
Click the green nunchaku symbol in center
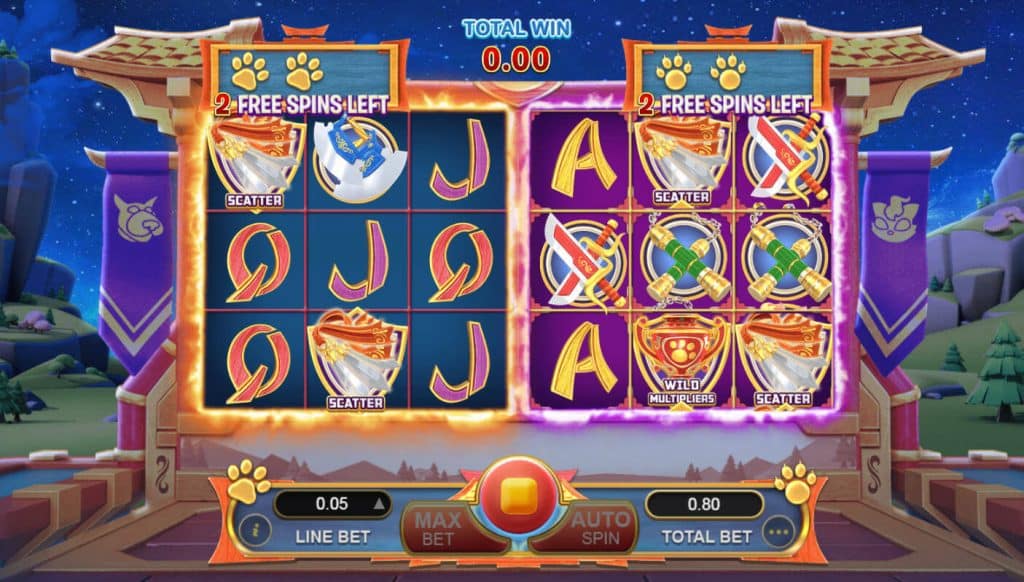[681, 261]
